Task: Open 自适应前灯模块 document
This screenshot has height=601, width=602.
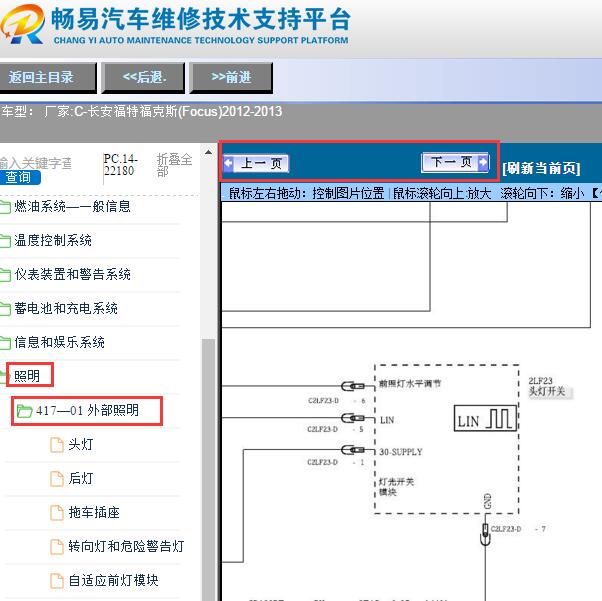Action: click(113, 580)
